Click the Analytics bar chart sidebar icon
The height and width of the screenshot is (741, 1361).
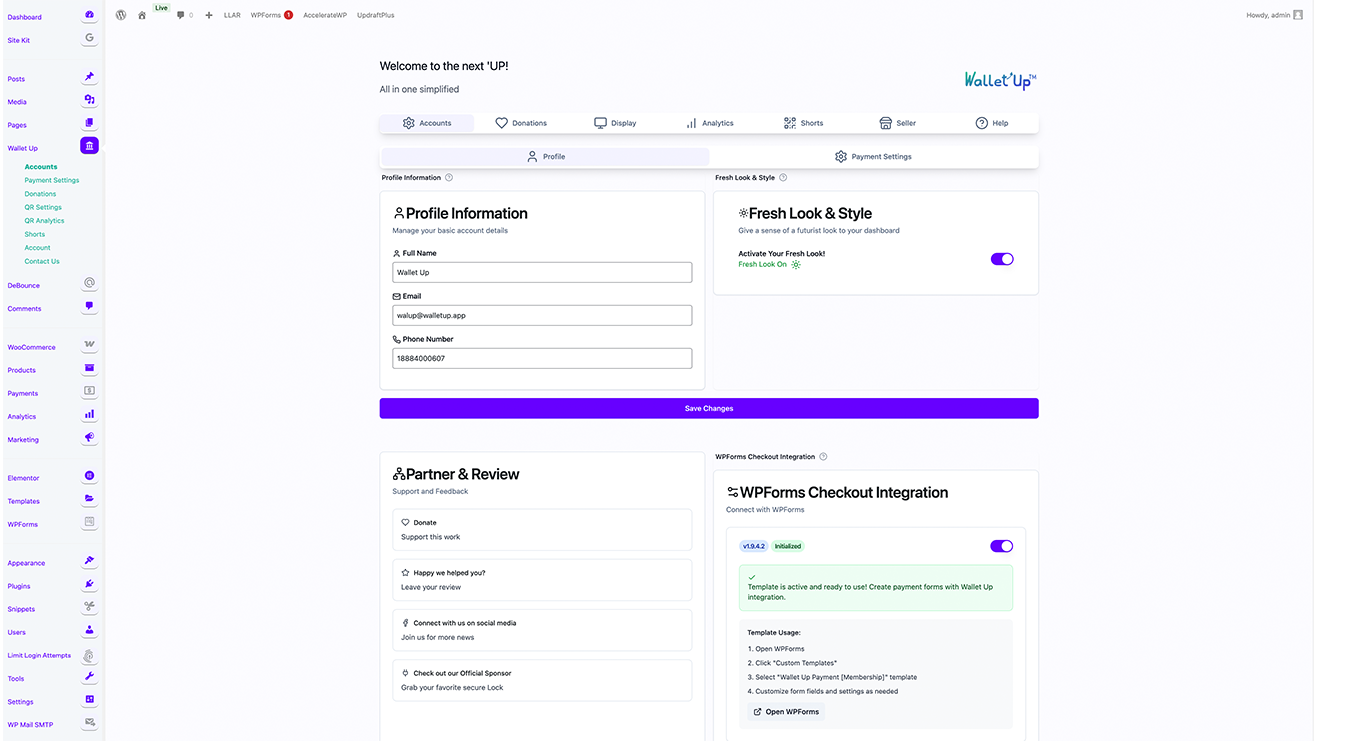89,414
